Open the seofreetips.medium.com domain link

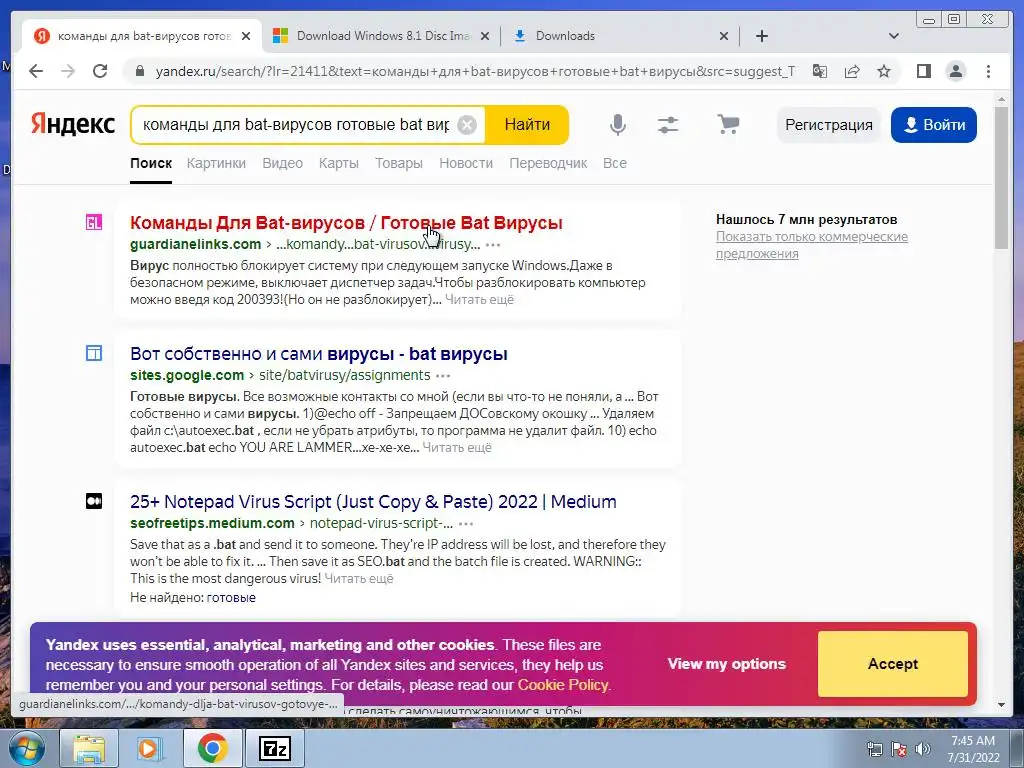pos(212,523)
